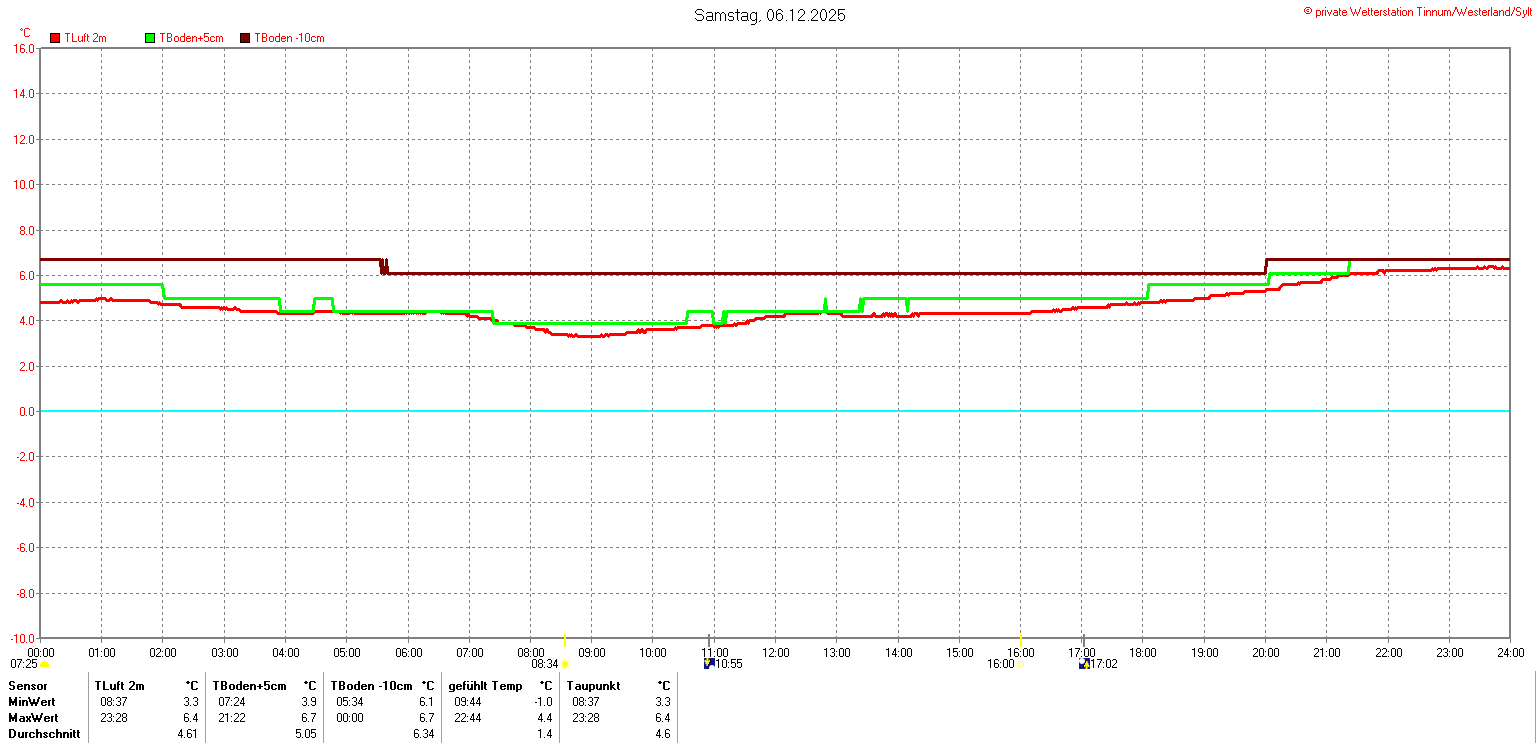The width and height of the screenshot is (1536, 743).
Task: Click the Samstag, 06.12.2025 chart title
Action: tap(769, 16)
